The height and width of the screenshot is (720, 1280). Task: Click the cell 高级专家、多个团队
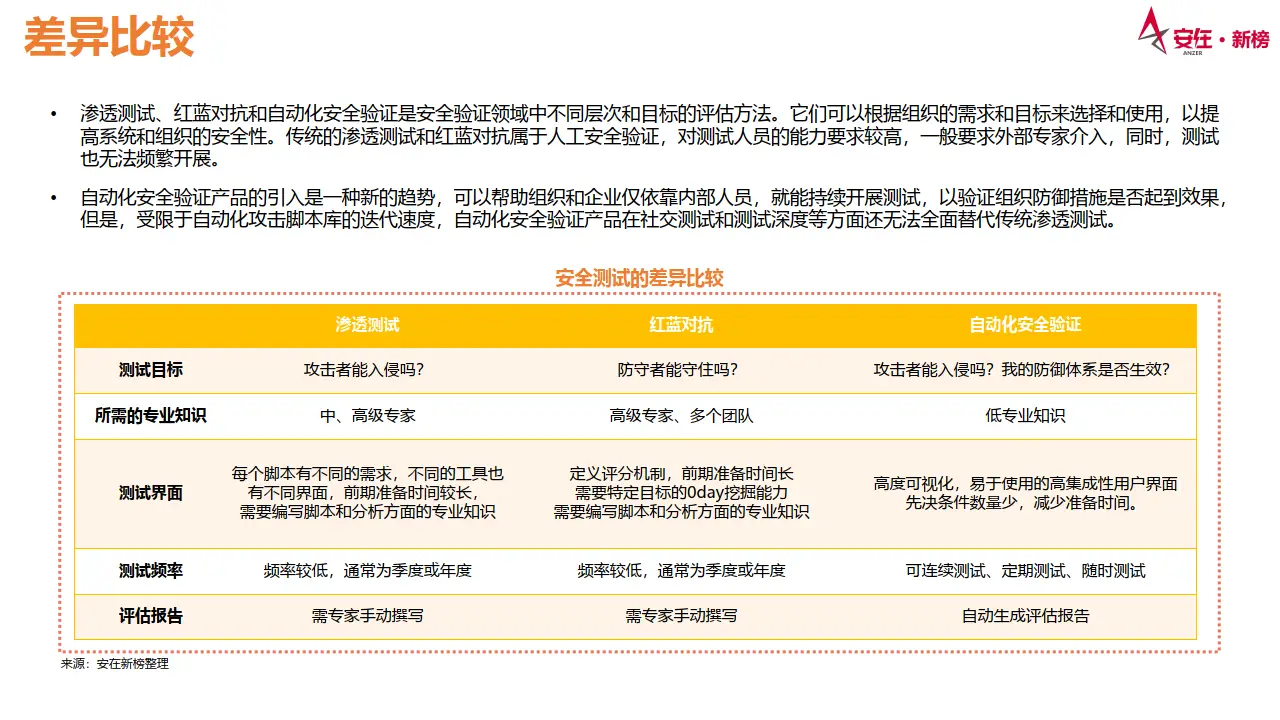coord(681,415)
